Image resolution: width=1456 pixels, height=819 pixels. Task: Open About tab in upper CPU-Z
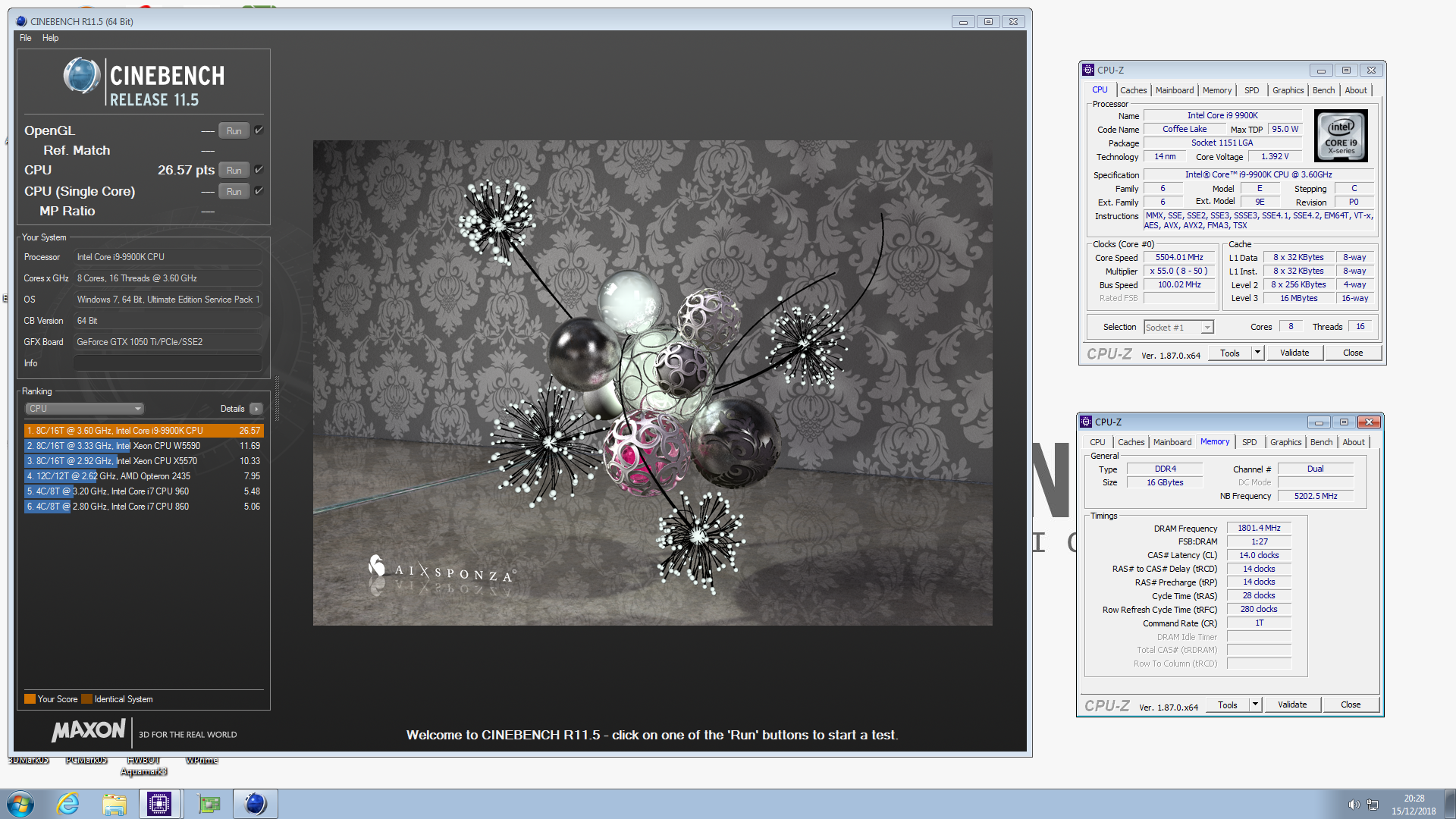tap(1356, 90)
